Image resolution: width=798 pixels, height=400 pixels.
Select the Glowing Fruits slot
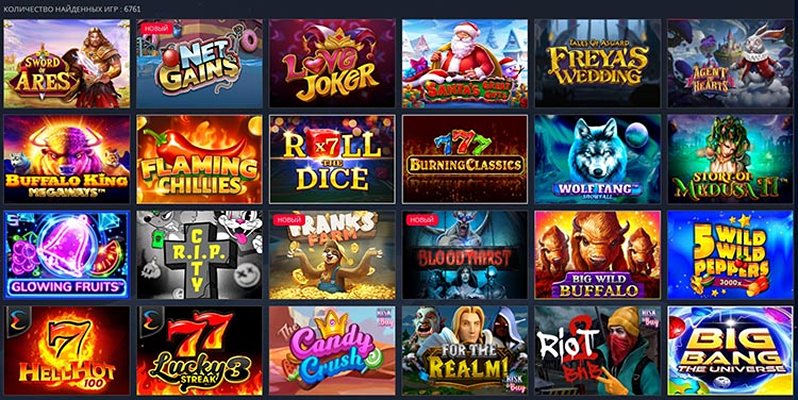(x=67, y=255)
